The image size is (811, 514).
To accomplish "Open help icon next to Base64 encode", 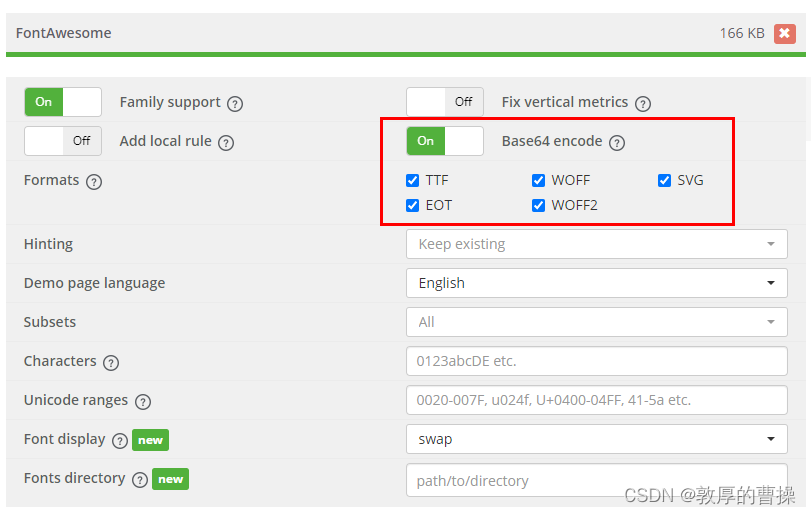I will pyautogui.click(x=617, y=143).
